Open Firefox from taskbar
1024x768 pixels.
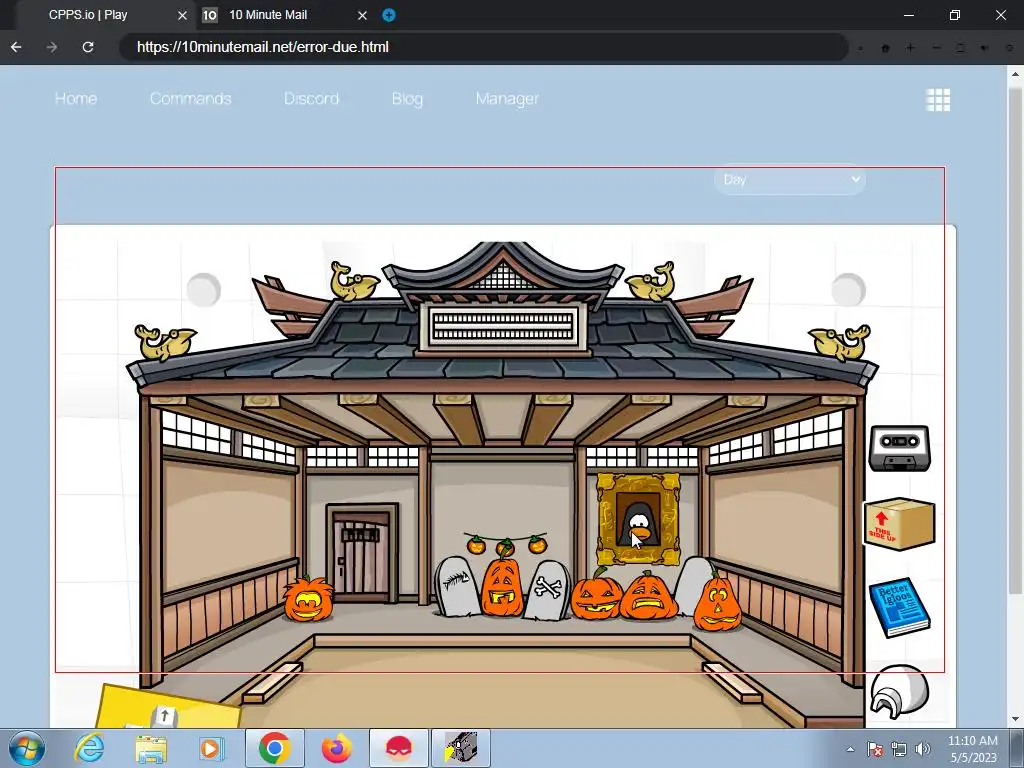336,748
